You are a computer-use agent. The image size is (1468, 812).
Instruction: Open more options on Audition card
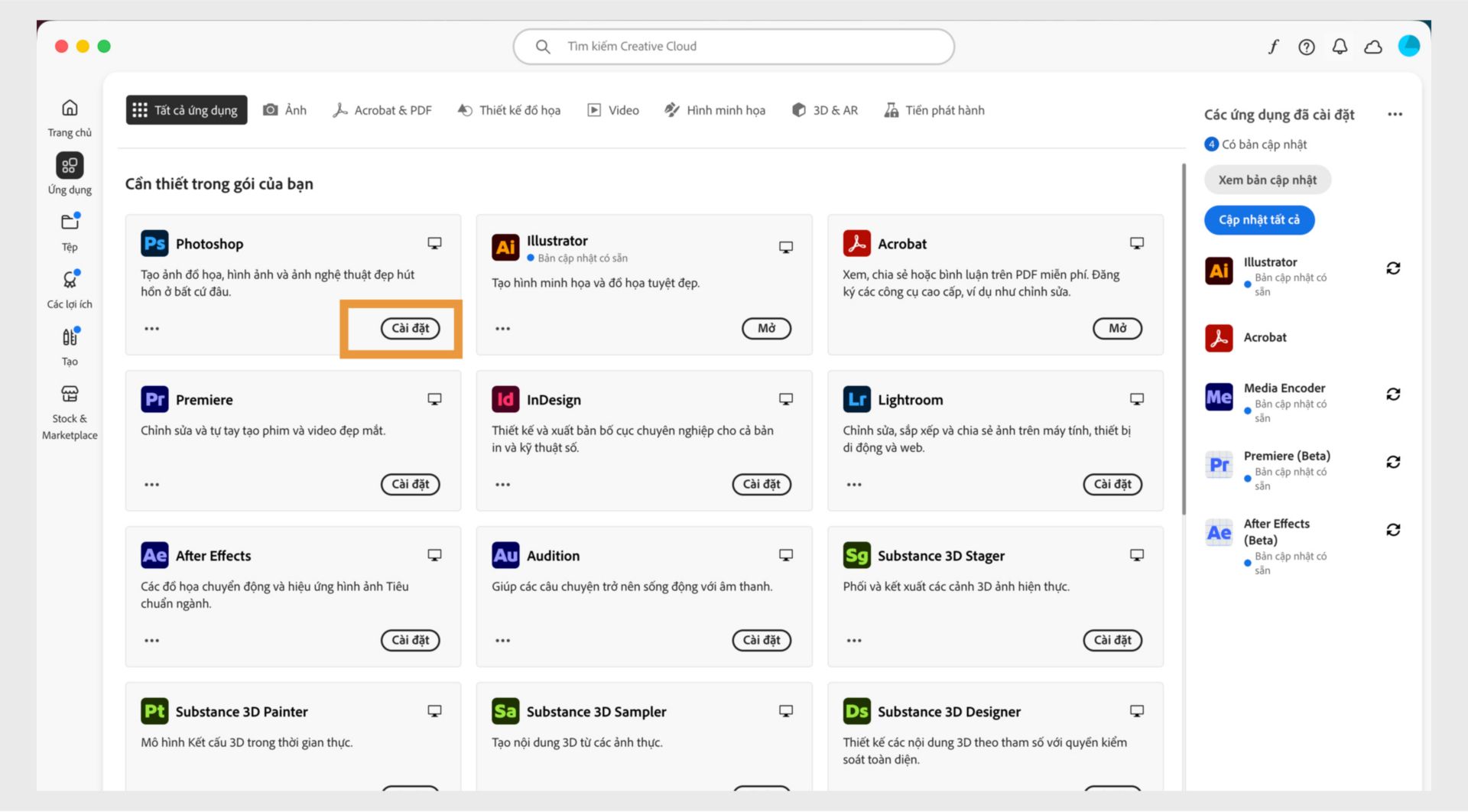tap(502, 641)
